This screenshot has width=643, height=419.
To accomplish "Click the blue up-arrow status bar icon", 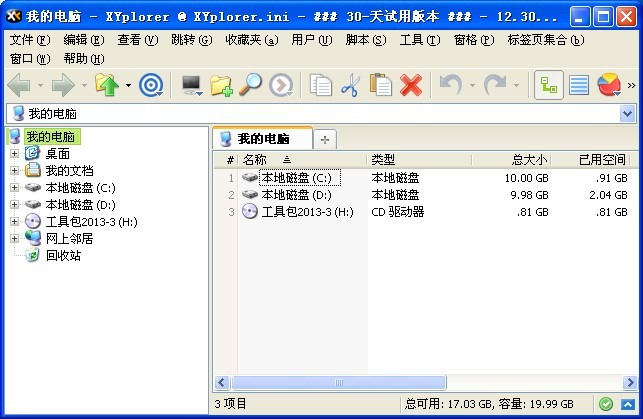I will (x=628, y=404).
